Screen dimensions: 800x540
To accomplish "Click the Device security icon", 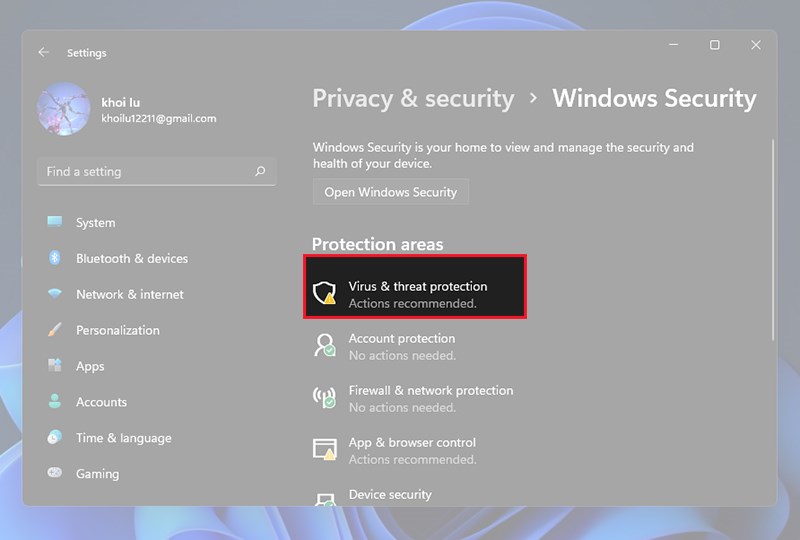I will click(x=324, y=497).
